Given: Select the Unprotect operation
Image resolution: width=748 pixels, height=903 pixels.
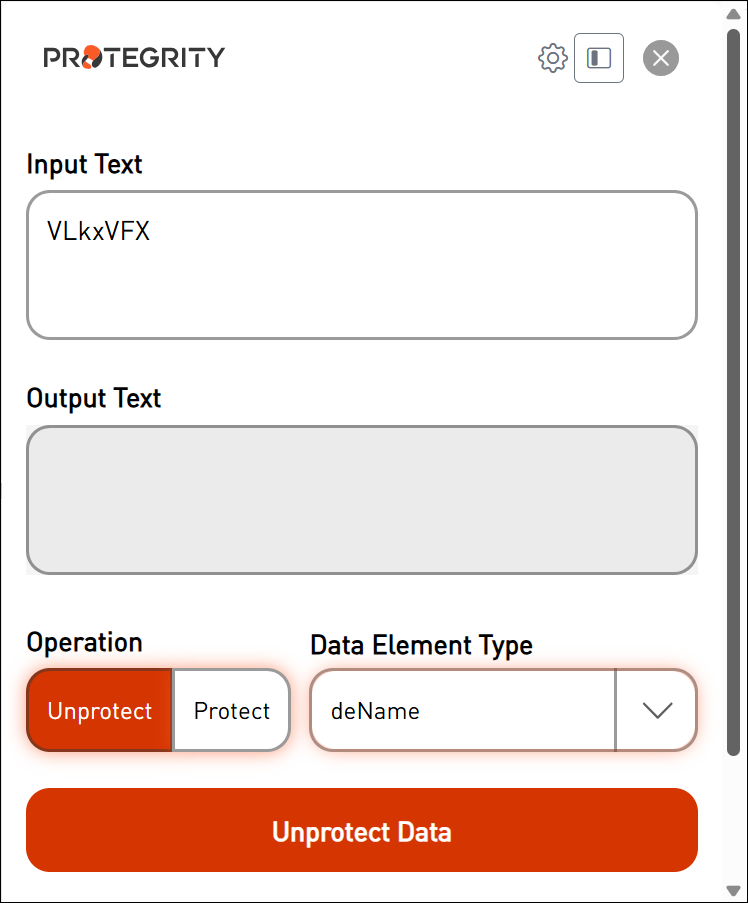Looking at the screenshot, I should coord(100,711).
